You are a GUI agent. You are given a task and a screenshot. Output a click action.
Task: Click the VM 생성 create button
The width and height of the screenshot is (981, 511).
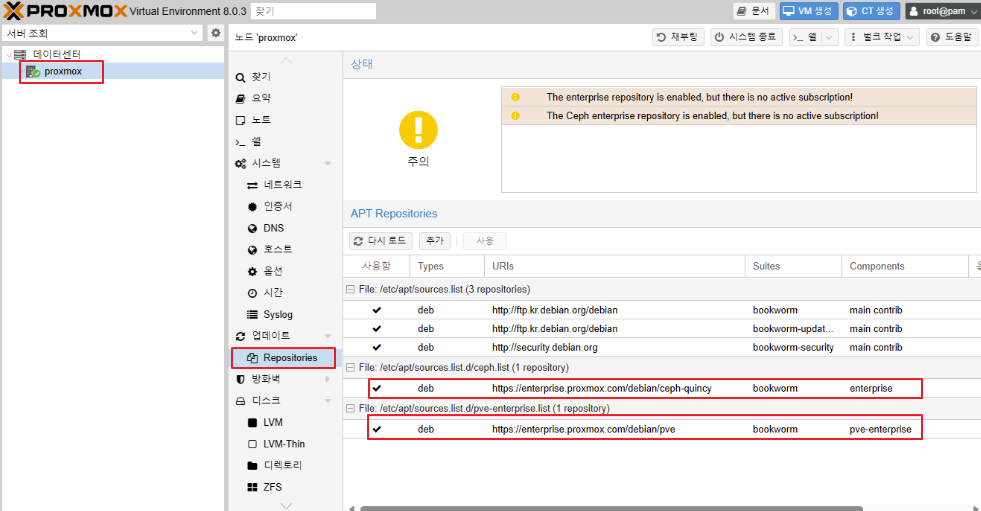tap(808, 11)
